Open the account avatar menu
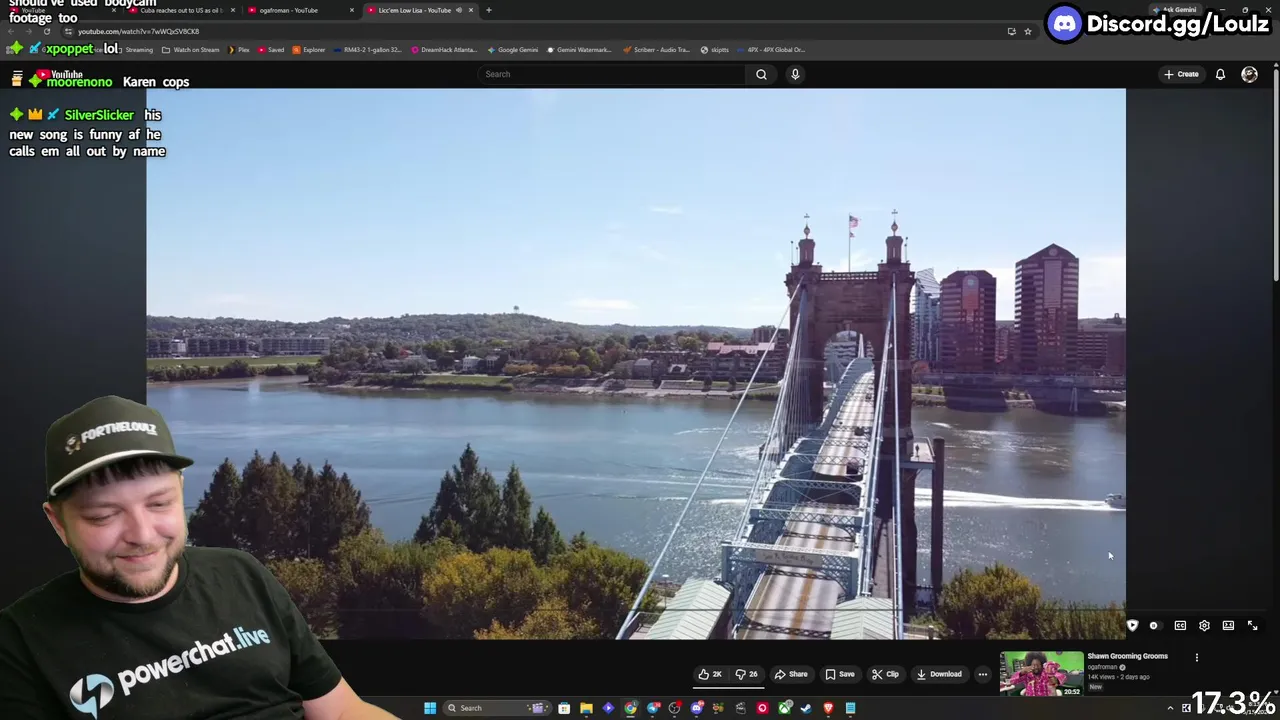Image resolution: width=1280 pixels, height=720 pixels. [1249, 74]
